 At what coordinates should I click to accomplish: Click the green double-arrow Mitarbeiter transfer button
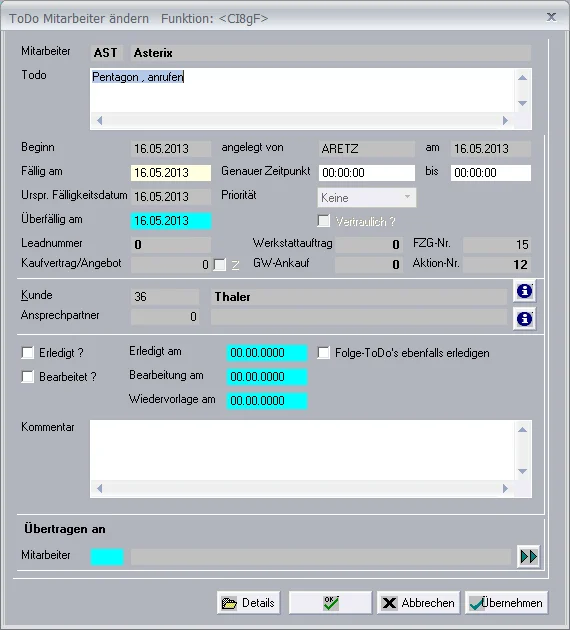pyautogui.click(x=528, y=556)
